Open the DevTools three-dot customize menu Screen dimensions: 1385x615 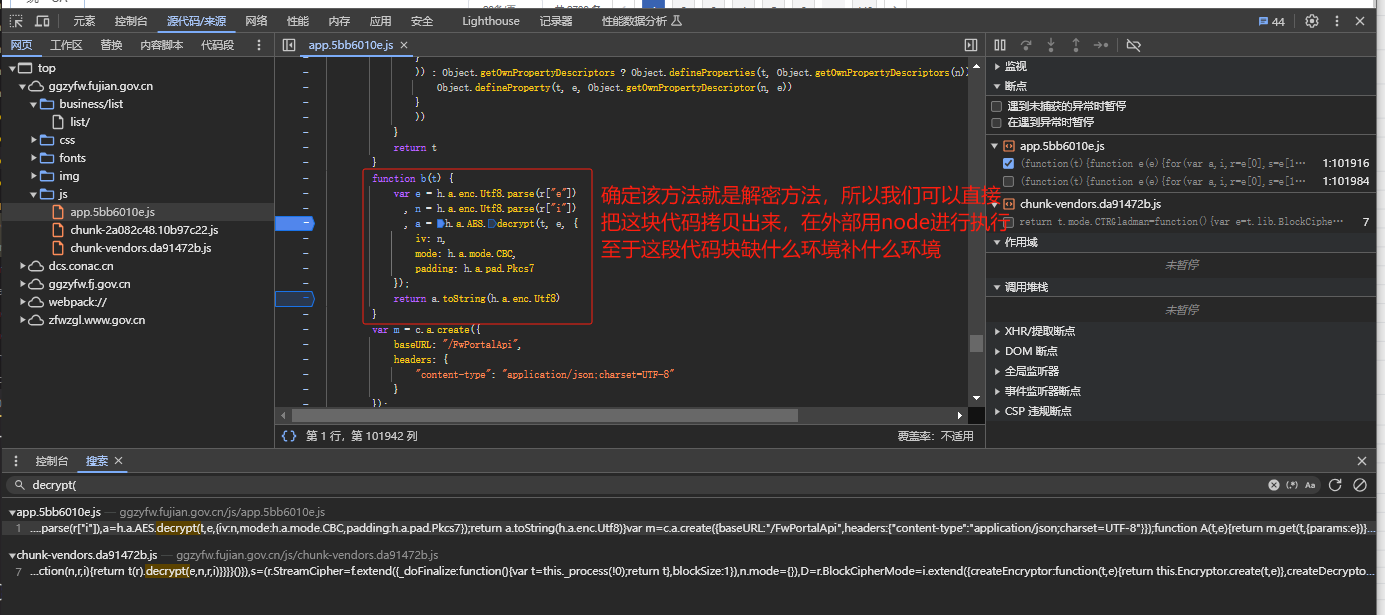1337,21
